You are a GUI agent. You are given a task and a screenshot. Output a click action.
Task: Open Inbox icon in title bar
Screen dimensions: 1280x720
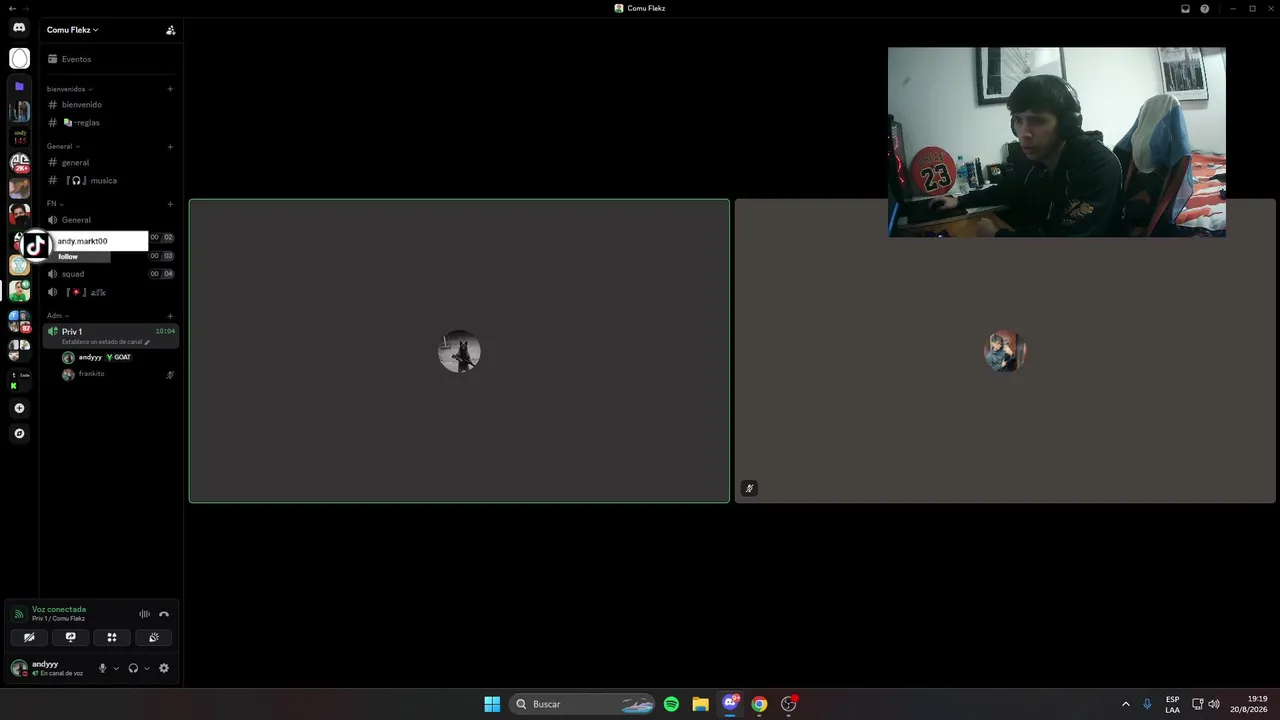[x=1185, y=8]
